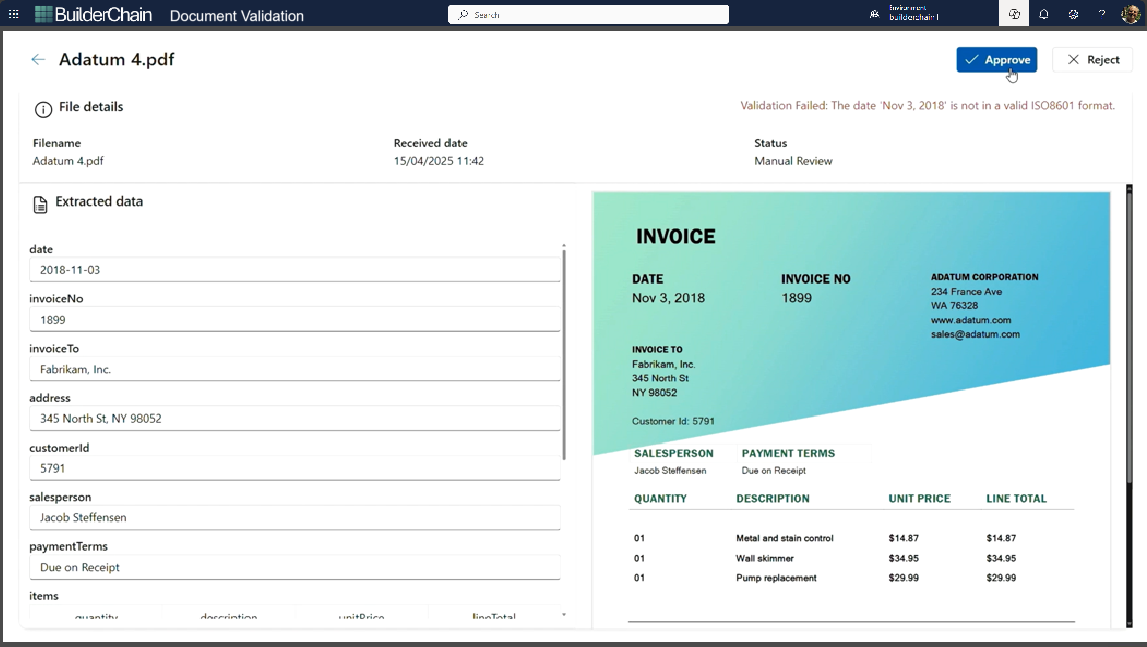The width and height of the screenshot is (1147, 647).
Task: Open the Copilot panel icon
Action: [x=1014, y=14]
